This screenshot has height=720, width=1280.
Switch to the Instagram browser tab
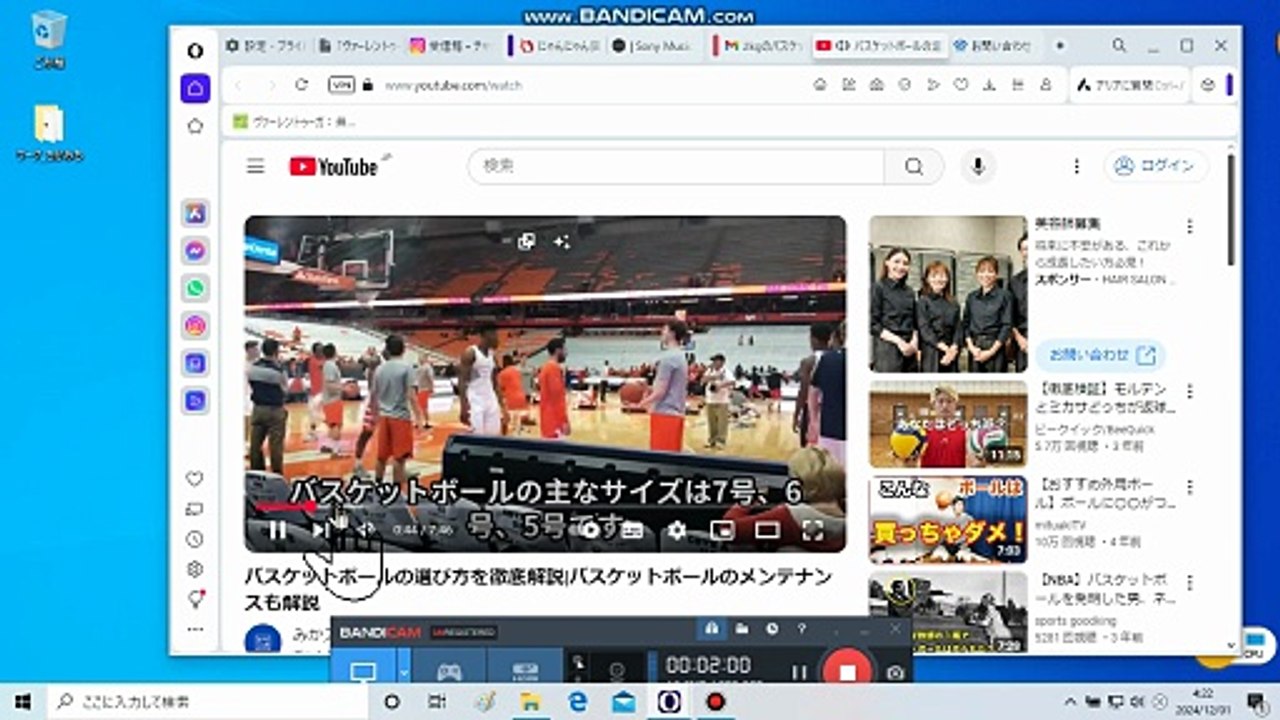(x=450, y=46)
